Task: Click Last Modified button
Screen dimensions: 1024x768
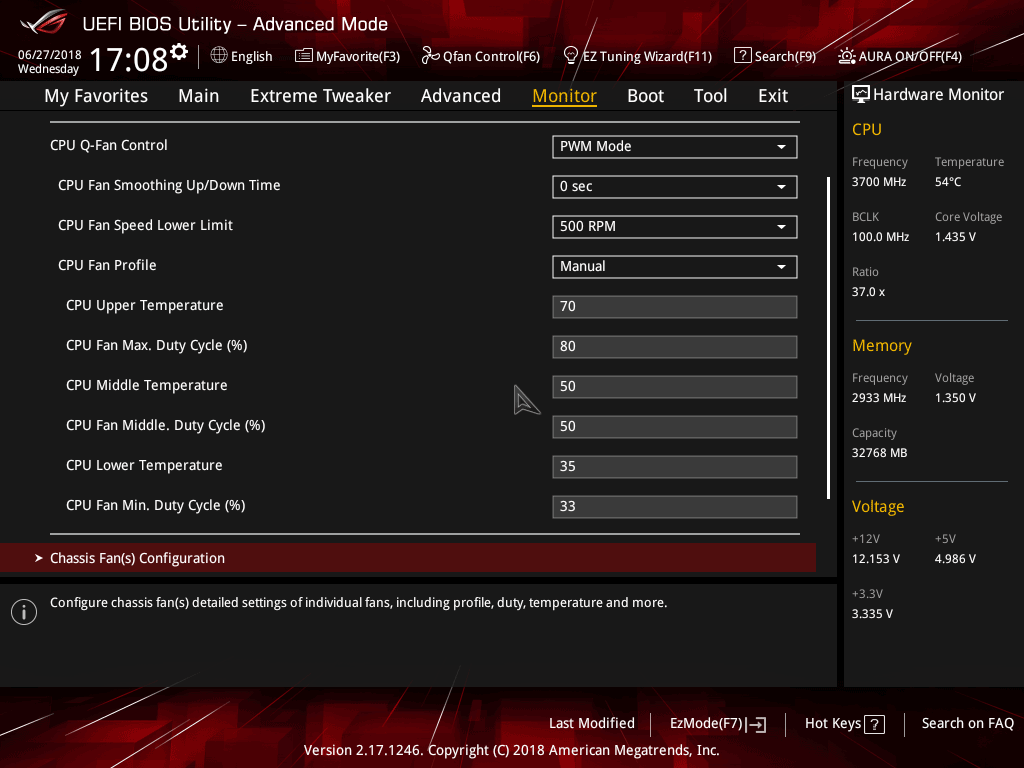Action: tap(592, 724)
